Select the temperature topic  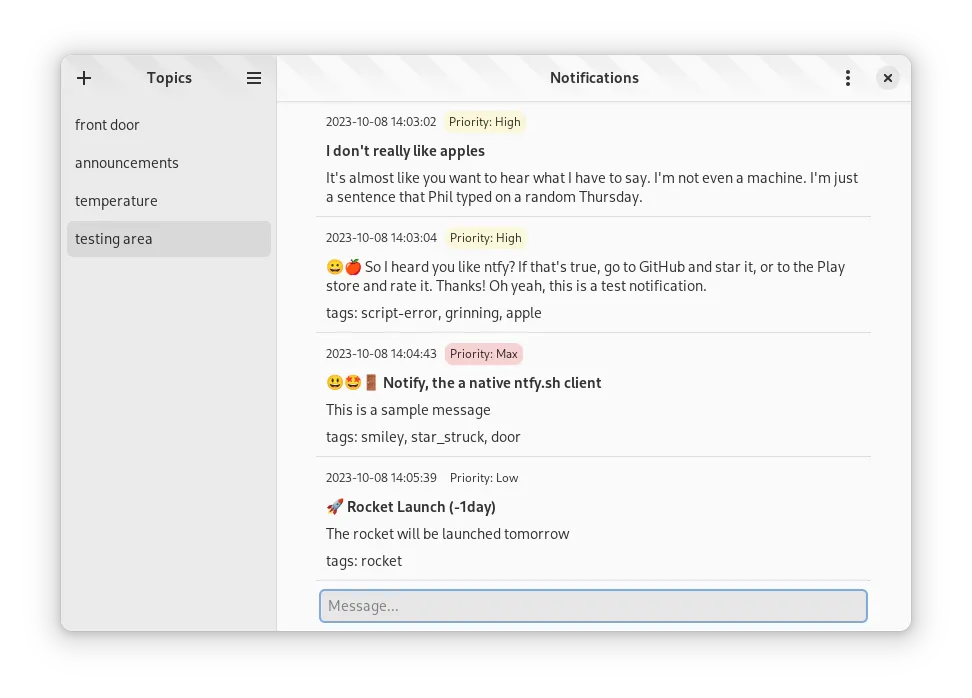pos(117,200)
